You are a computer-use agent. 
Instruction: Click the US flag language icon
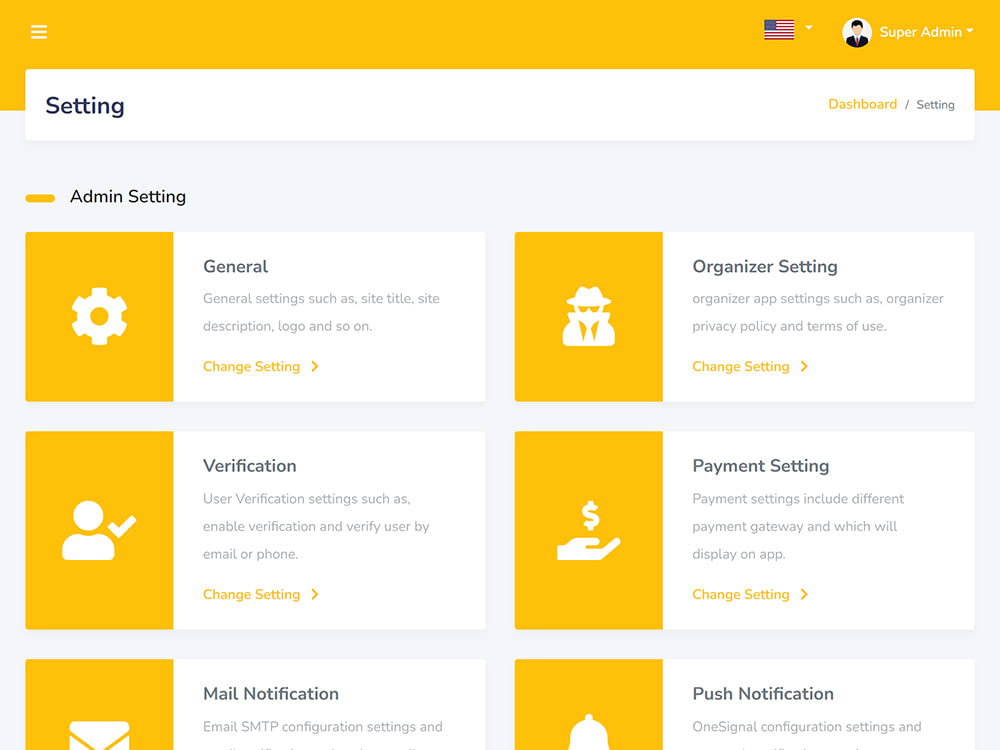coord(779,29)
